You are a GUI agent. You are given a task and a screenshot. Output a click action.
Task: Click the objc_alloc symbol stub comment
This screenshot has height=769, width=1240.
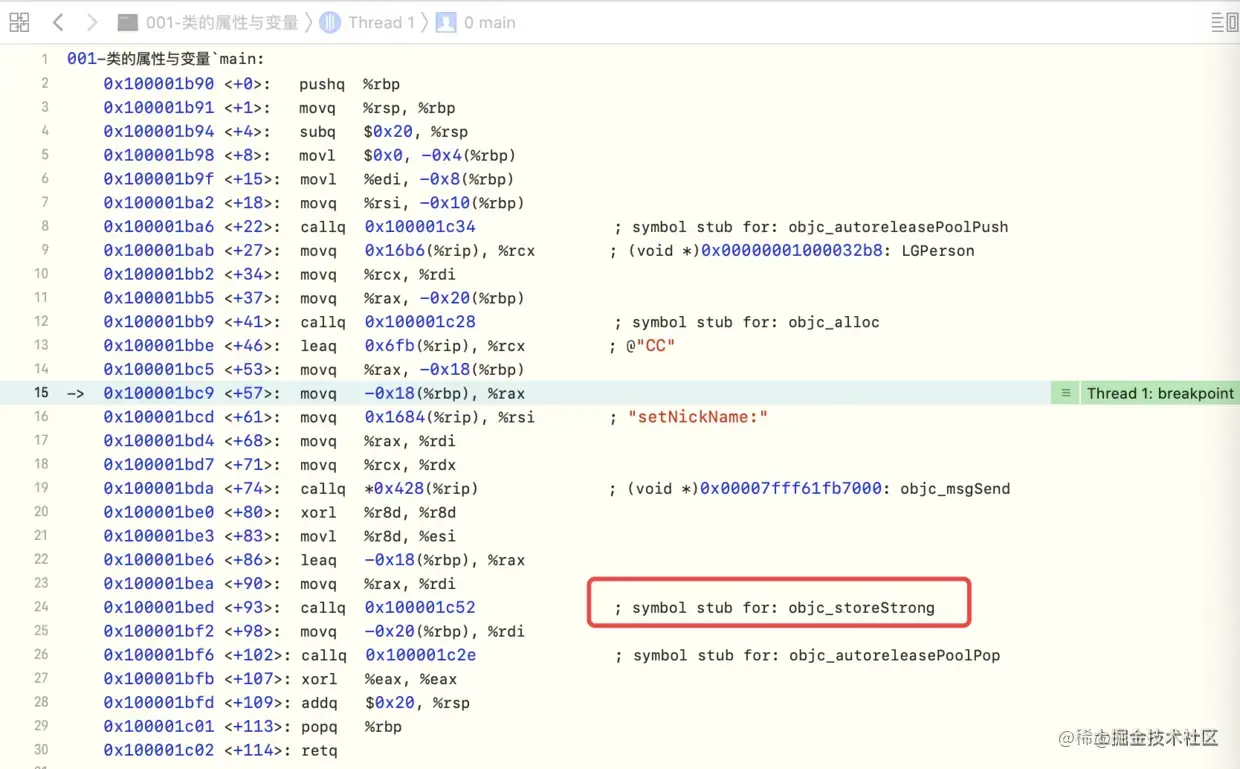click(x=747, y=322)
